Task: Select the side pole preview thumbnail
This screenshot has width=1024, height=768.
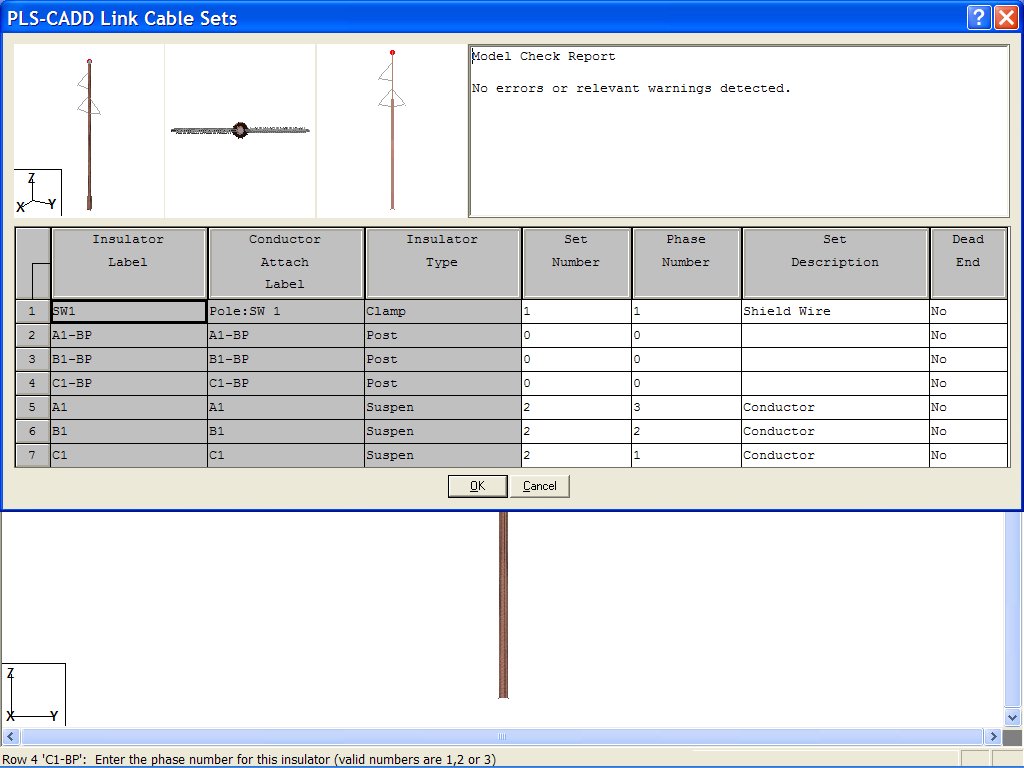Action: (x=88, y=130)
